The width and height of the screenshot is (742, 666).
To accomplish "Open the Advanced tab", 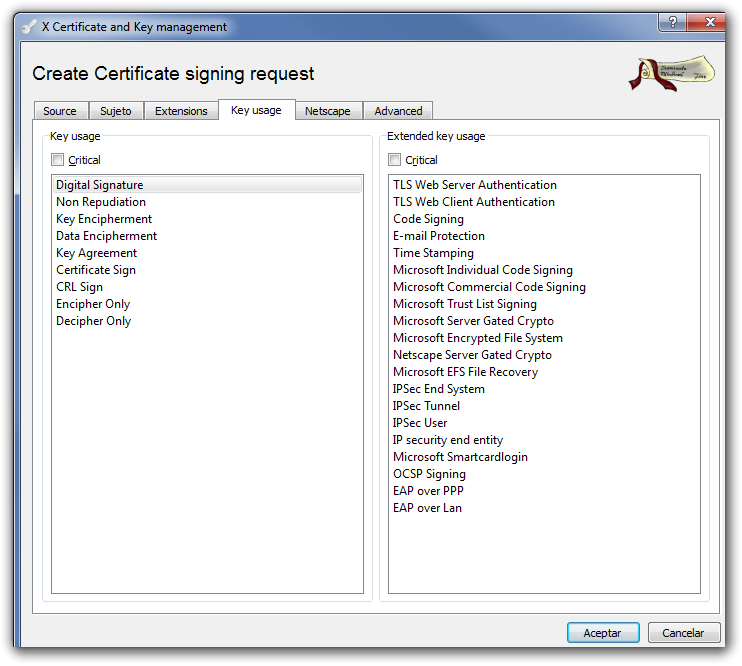I will 398,111.
